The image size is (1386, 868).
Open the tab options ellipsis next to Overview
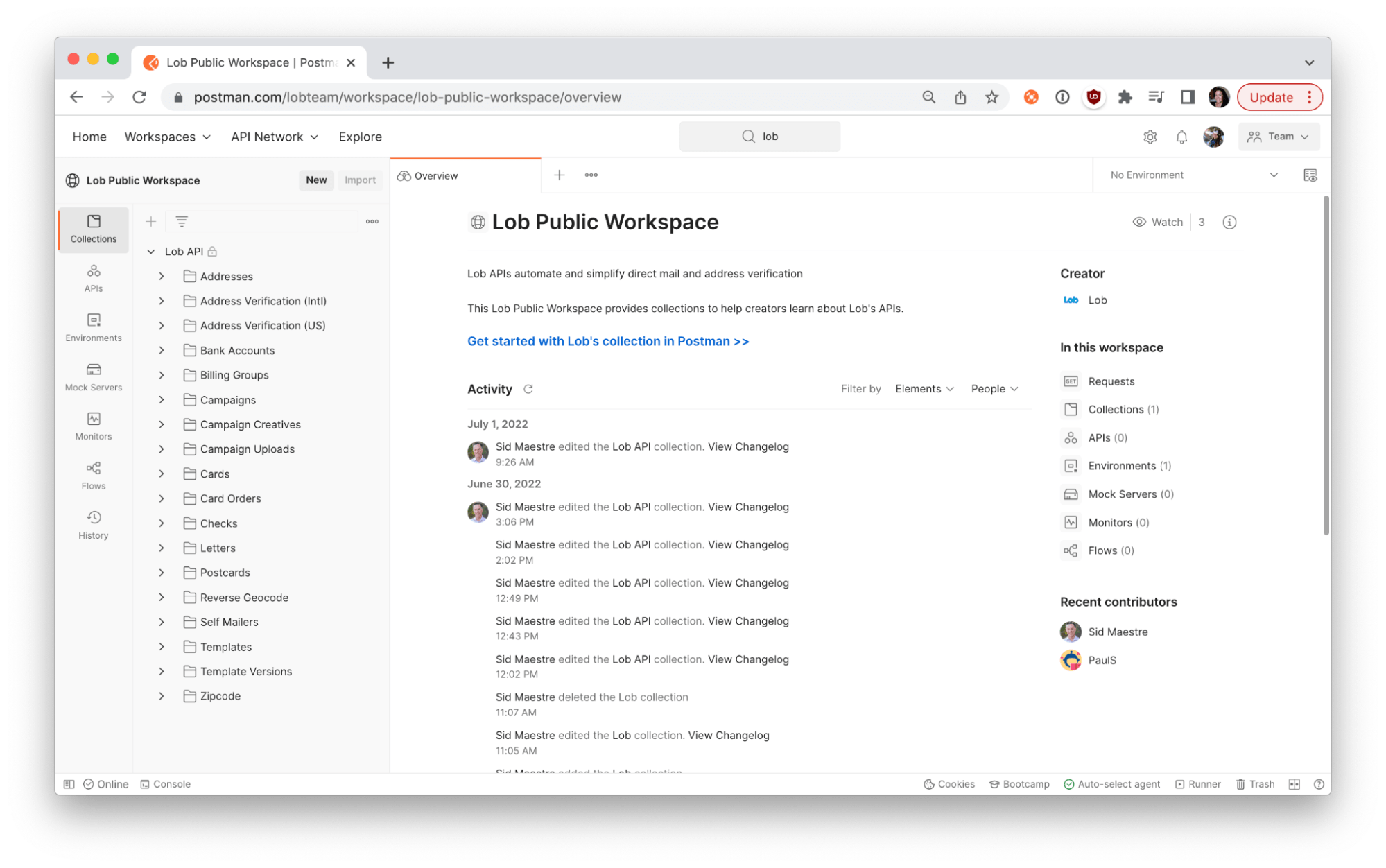(591, 175)
